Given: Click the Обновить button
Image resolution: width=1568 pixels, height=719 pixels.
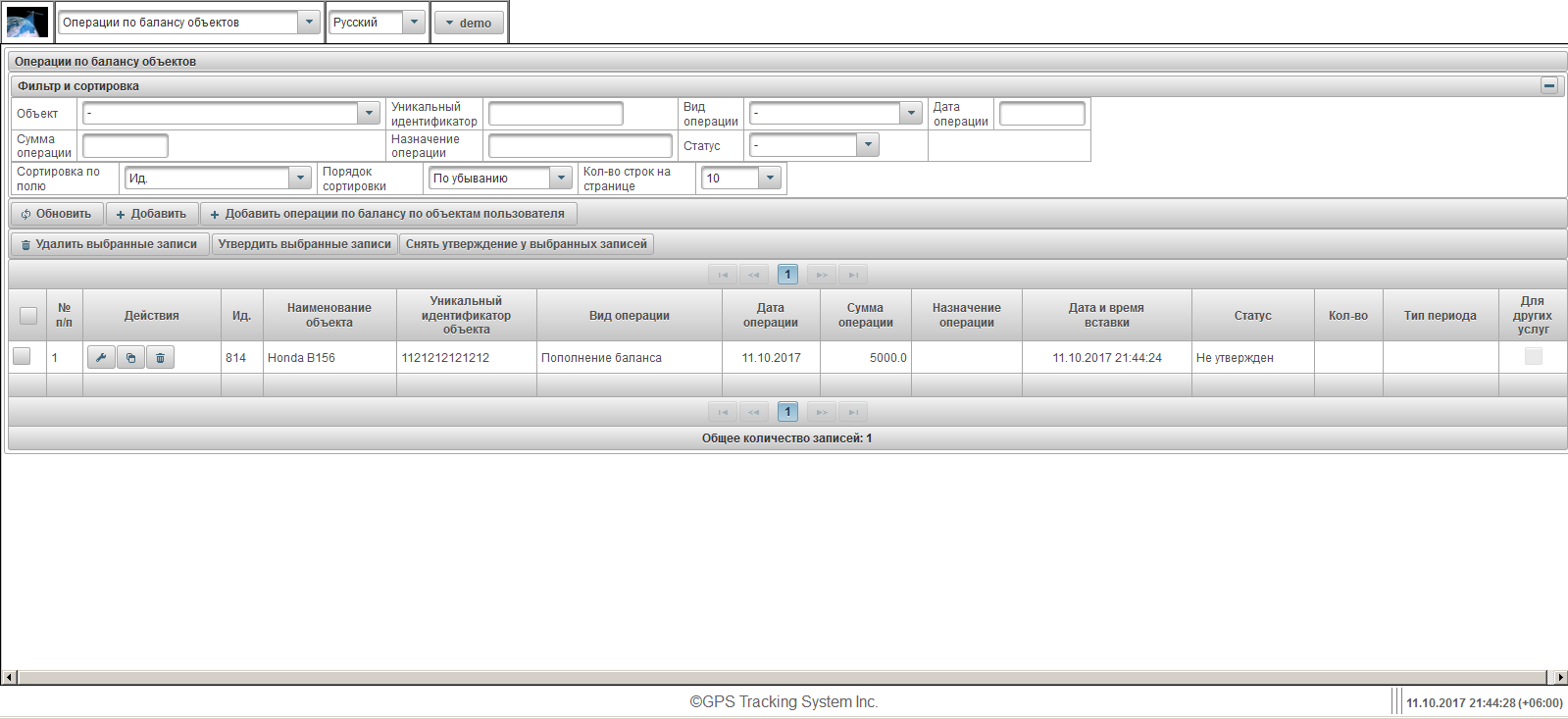Looking at the screenshot, I should point(57,214).
